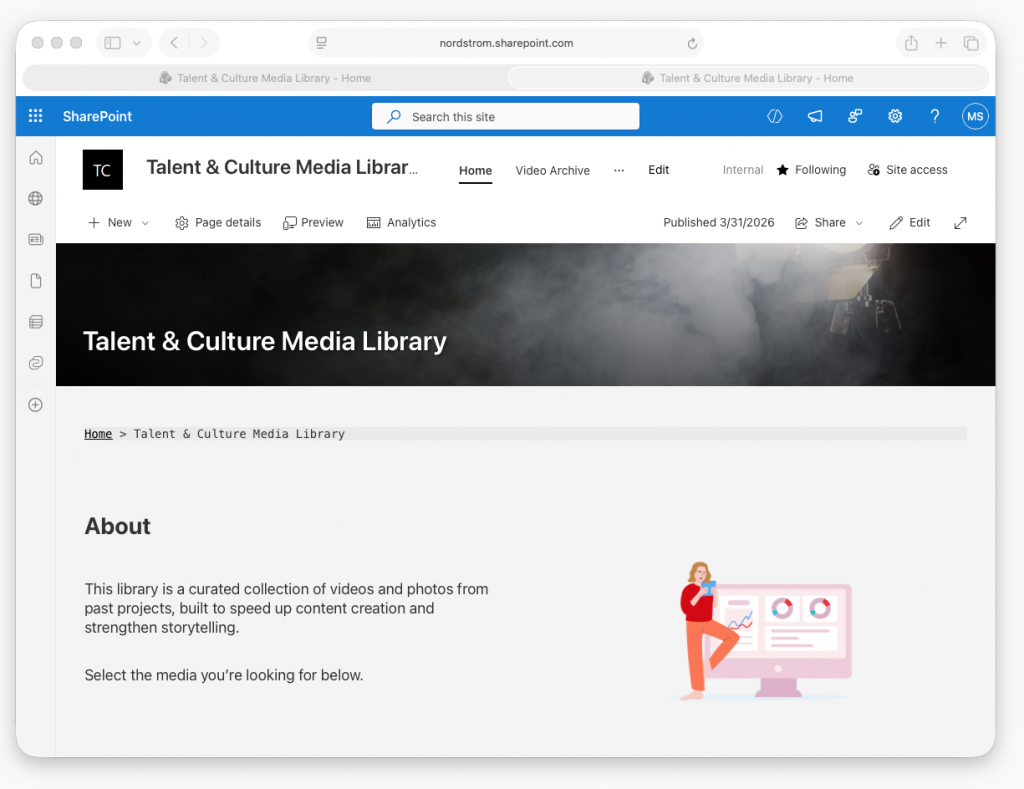Expand the navigation overflow ellipsis
This screenshot has height=789, width=1024.
point(619,170)
